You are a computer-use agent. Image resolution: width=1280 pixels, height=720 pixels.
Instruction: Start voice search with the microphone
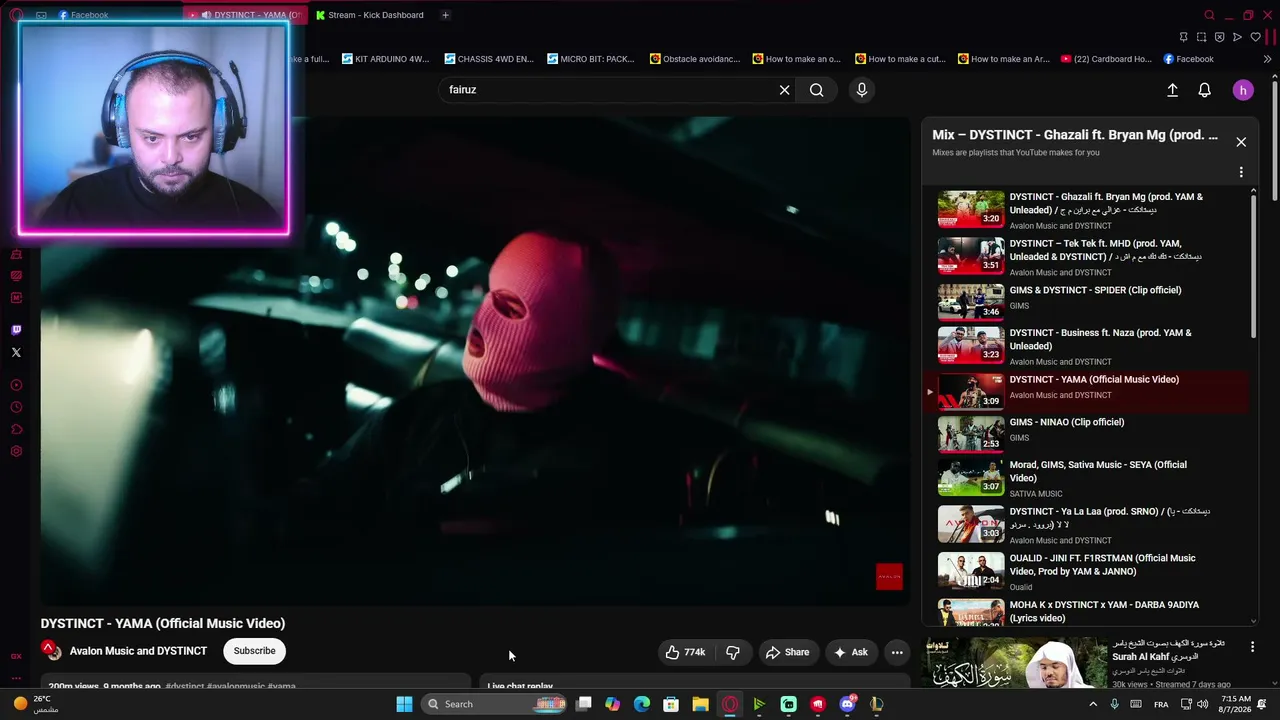(x=862, y=90)
